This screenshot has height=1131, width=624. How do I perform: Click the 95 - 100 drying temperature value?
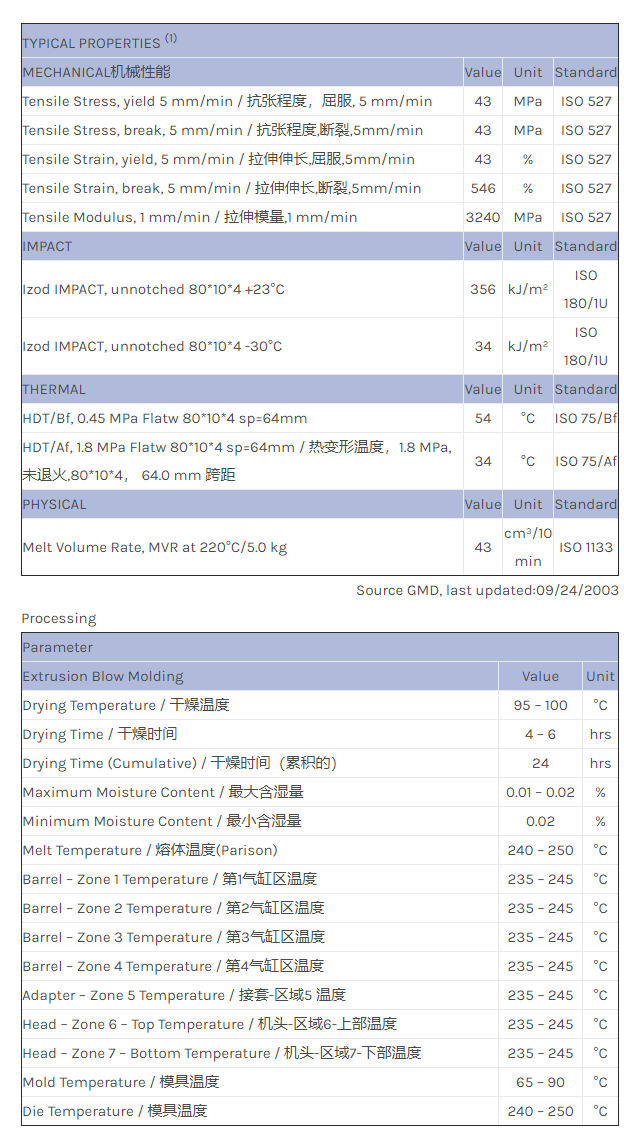pos(540,705)
